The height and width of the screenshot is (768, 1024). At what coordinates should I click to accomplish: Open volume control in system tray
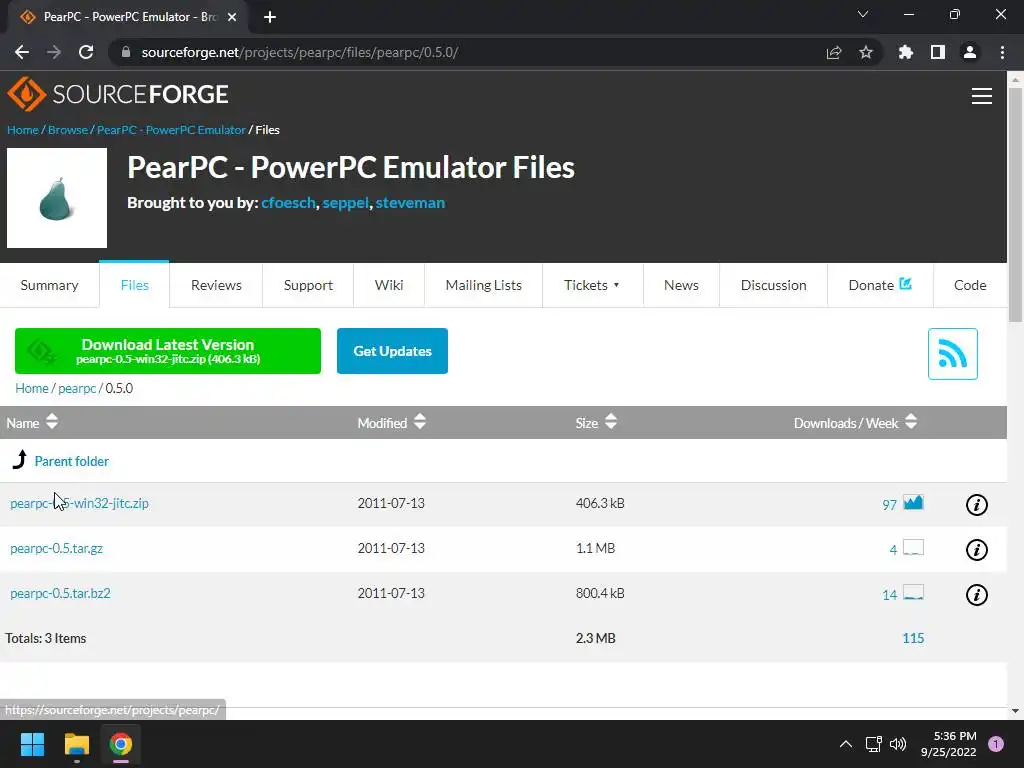(898, 744)
